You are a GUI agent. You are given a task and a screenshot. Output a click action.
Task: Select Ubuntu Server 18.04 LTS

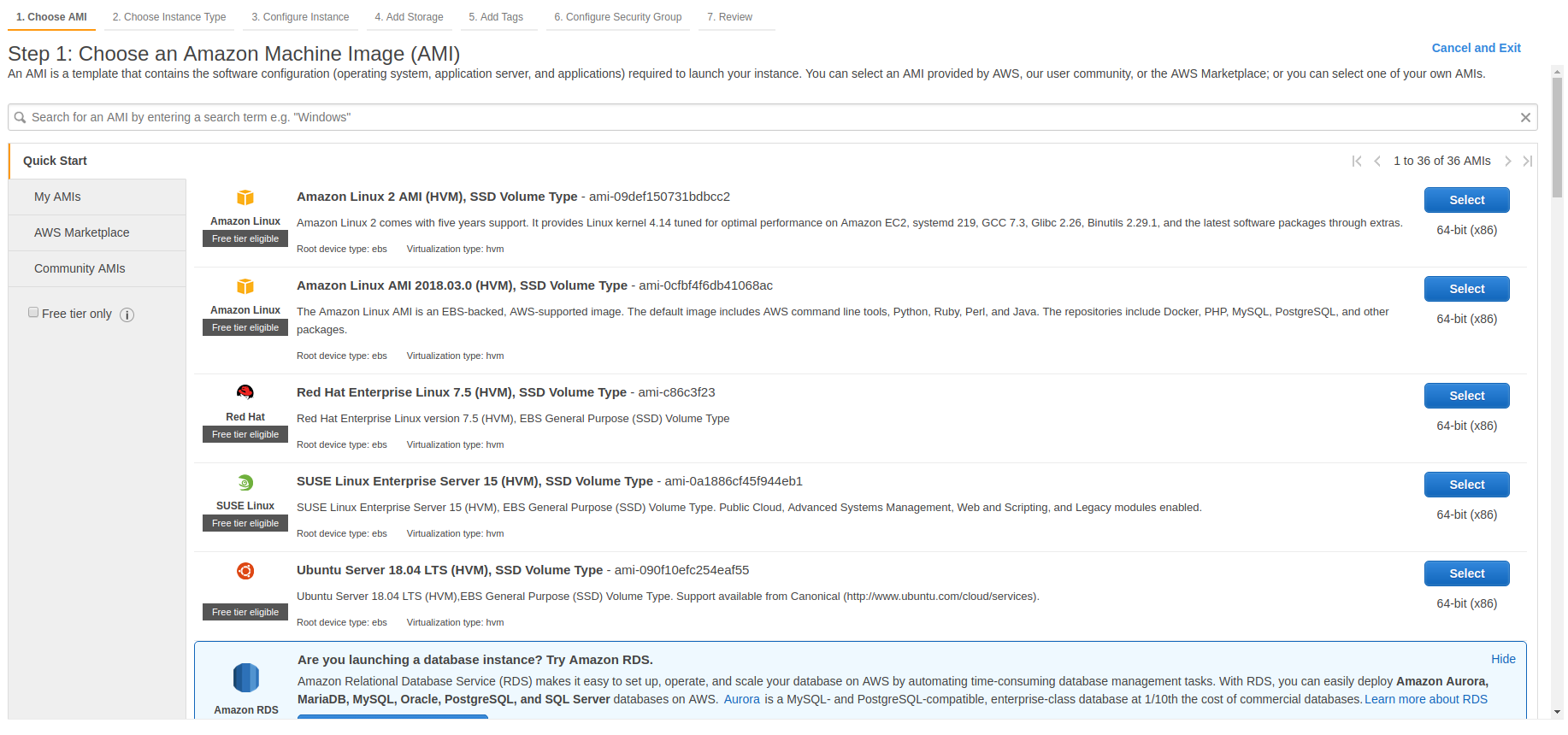[1467, 573]
